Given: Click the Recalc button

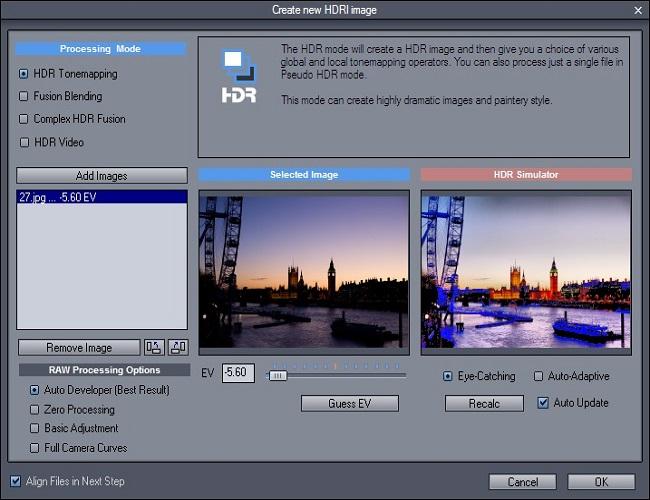Looking at the screenshot, I should point(484,403).
